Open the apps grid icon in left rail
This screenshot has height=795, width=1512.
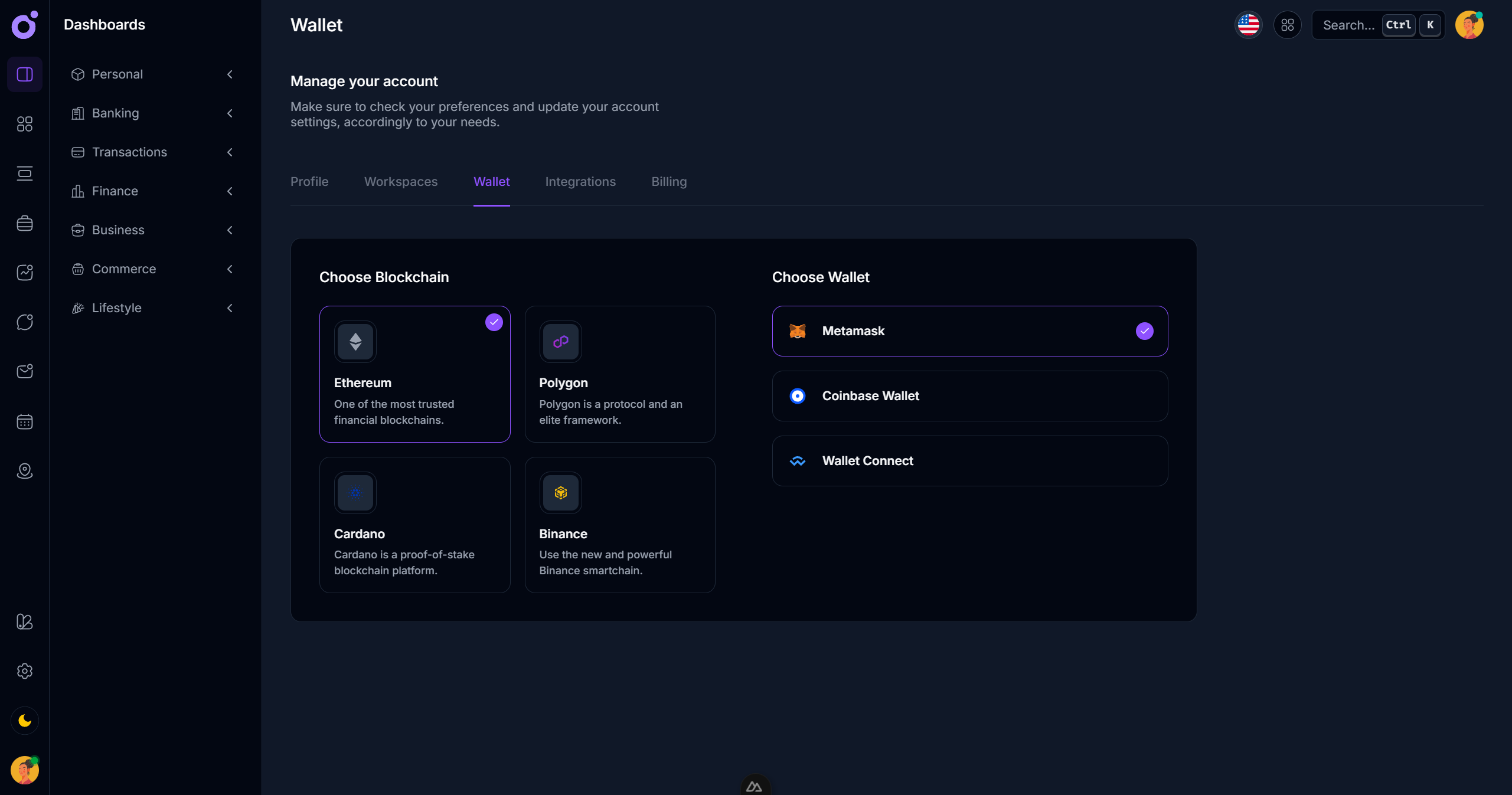24,124
